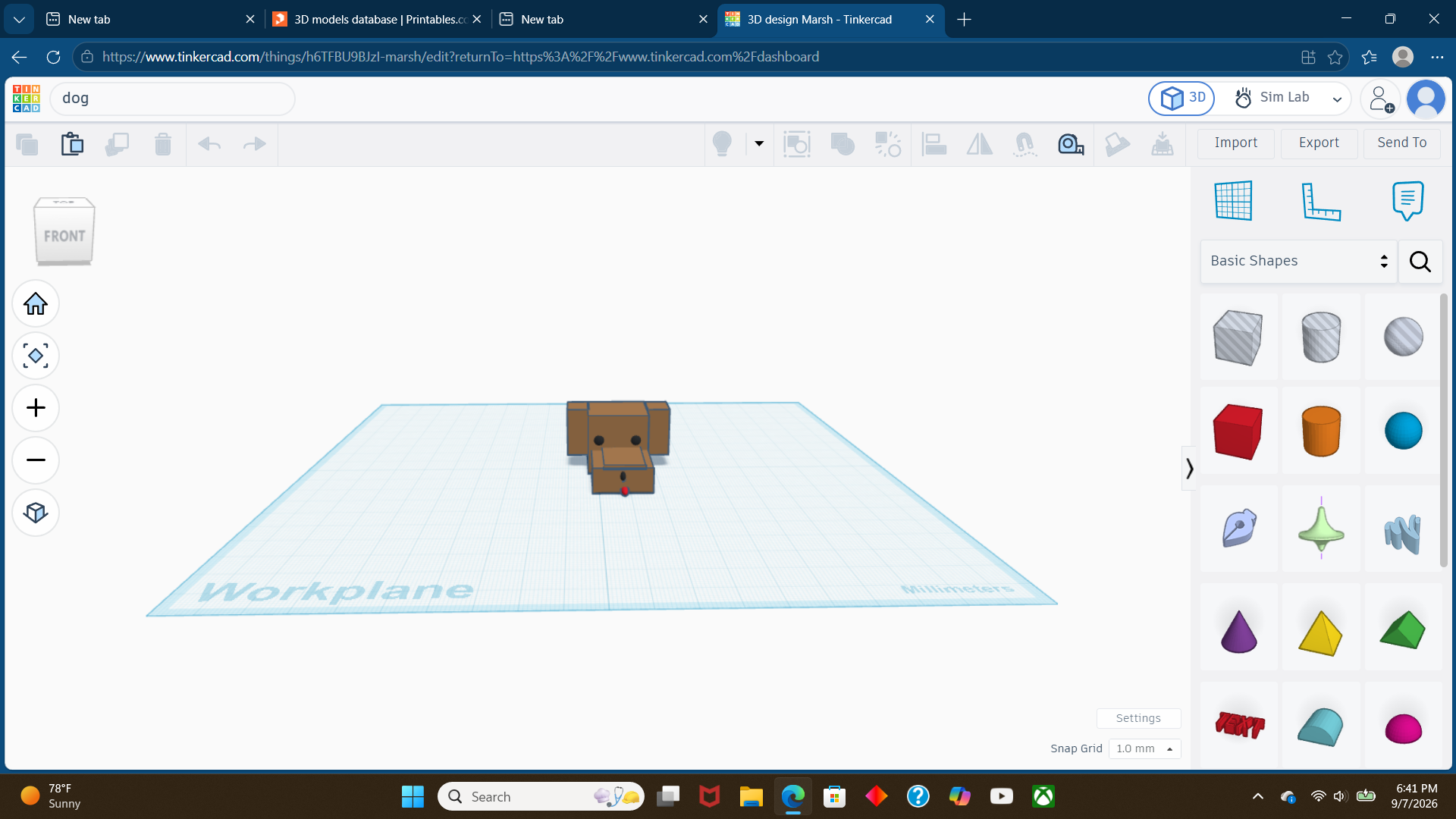
Task: Zoom out with the minus button
Action: [x=36, y=460]
